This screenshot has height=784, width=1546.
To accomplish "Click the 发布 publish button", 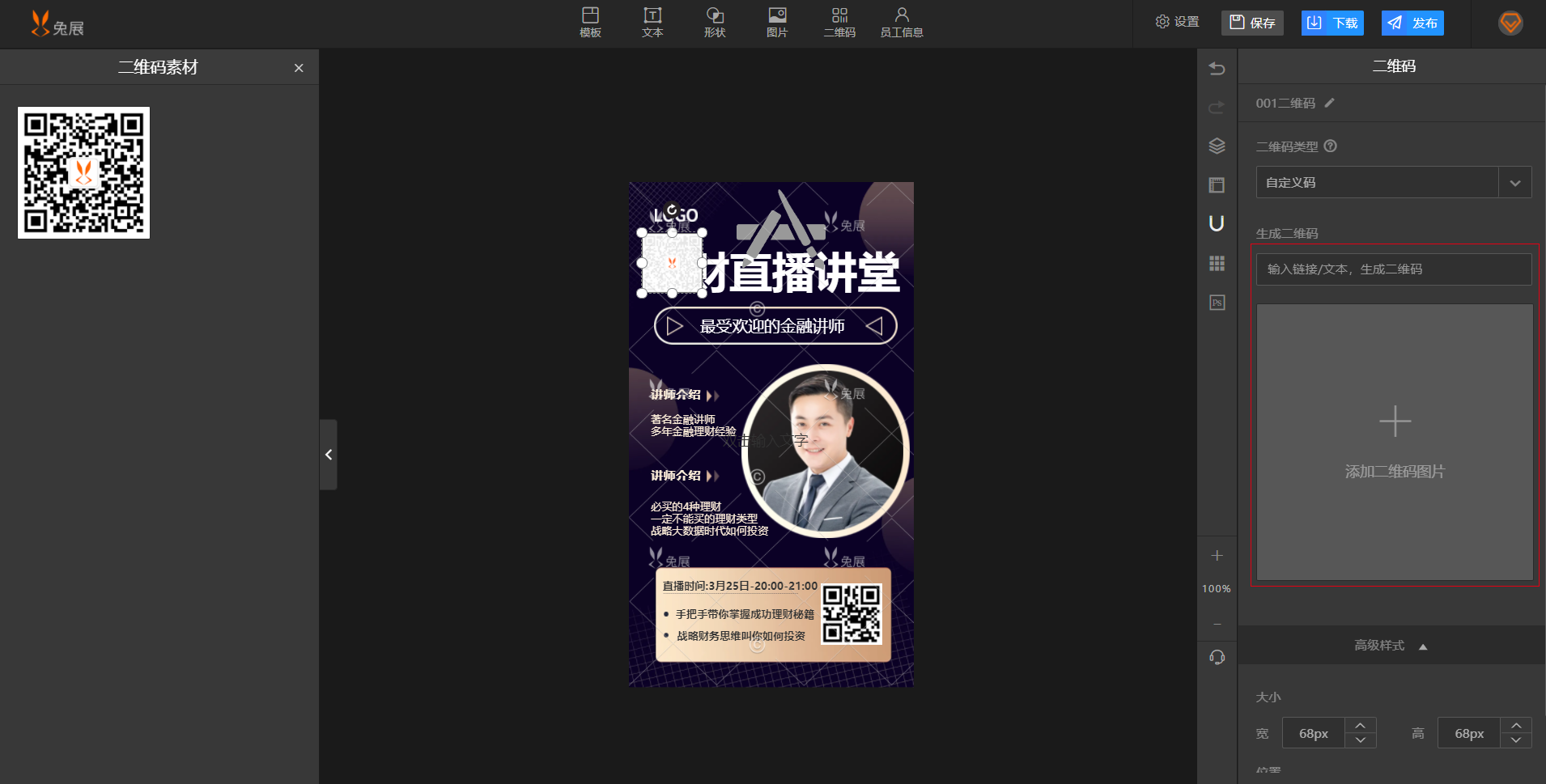I will tap(1412, 23).
